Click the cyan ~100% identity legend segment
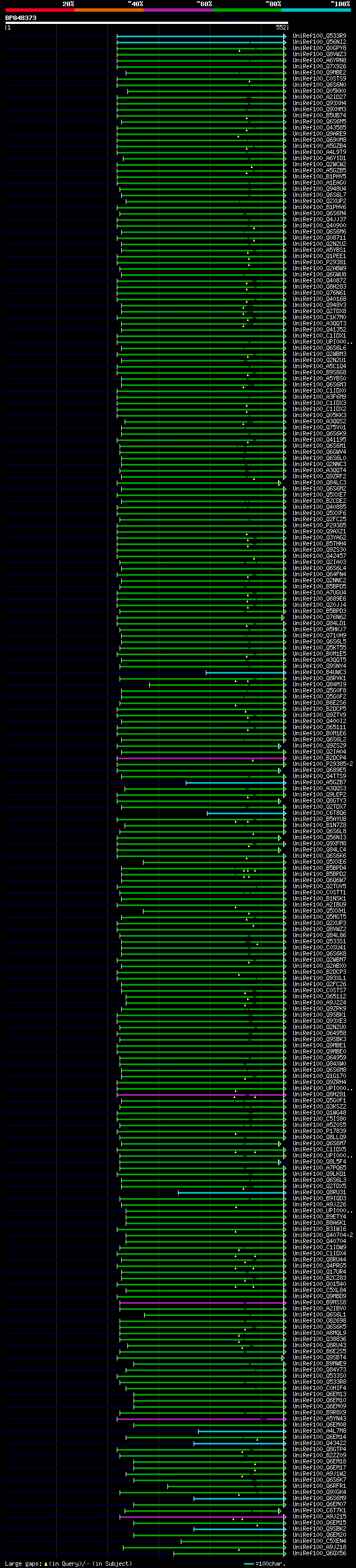The width and height of the screenshot is (356, 1568). click(316, 10)
